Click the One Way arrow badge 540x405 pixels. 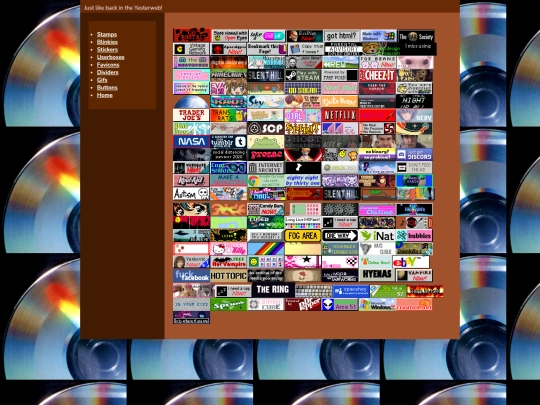click(x=340, y=236)
